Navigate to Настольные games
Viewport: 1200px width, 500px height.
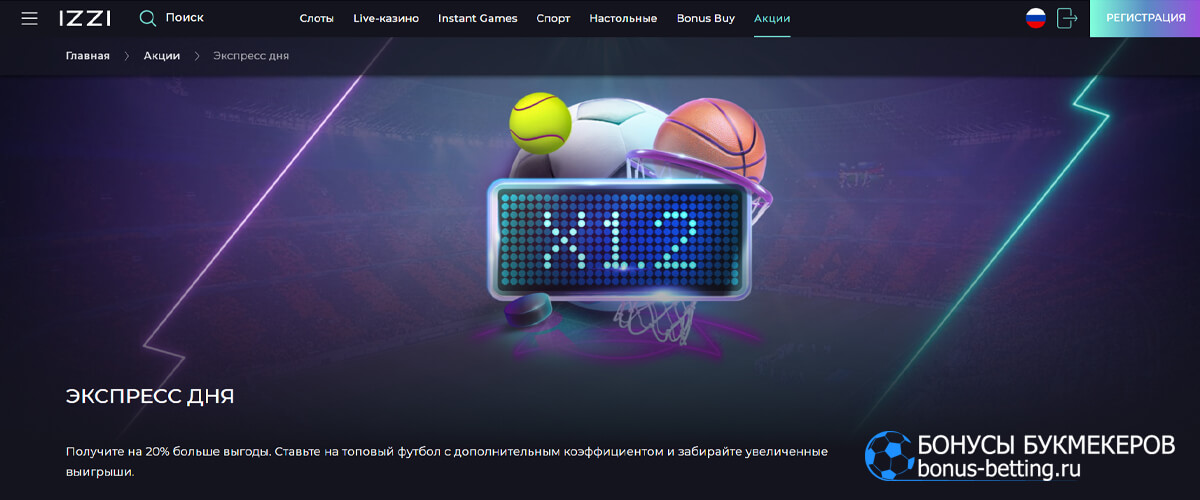[x=623, y=18]
